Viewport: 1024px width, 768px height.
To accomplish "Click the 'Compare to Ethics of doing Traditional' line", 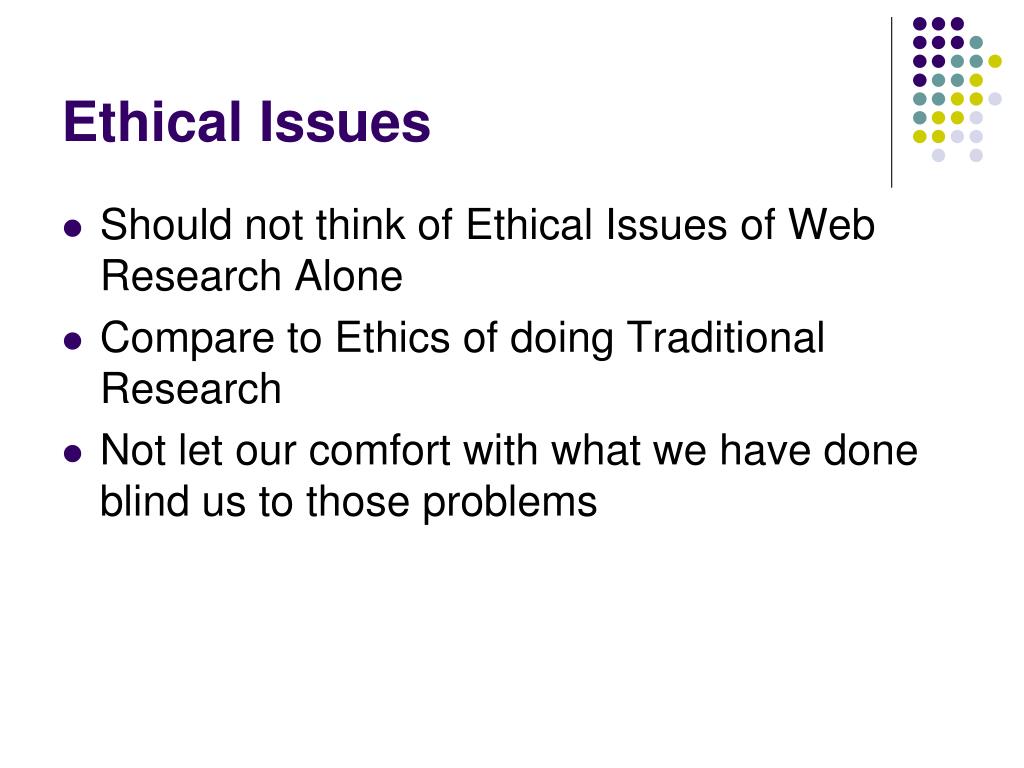I will (462, 338).
